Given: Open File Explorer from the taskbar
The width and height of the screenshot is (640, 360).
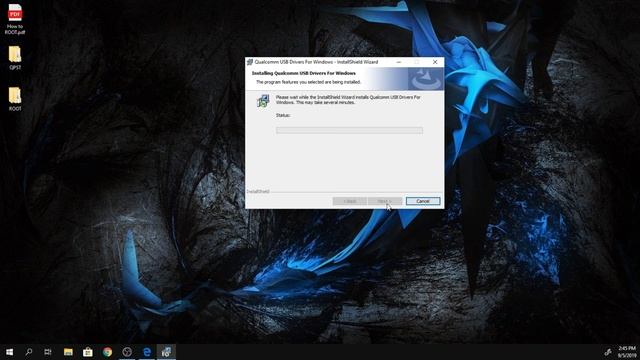Looking at the screenshot, I should (x=68, y=352).
